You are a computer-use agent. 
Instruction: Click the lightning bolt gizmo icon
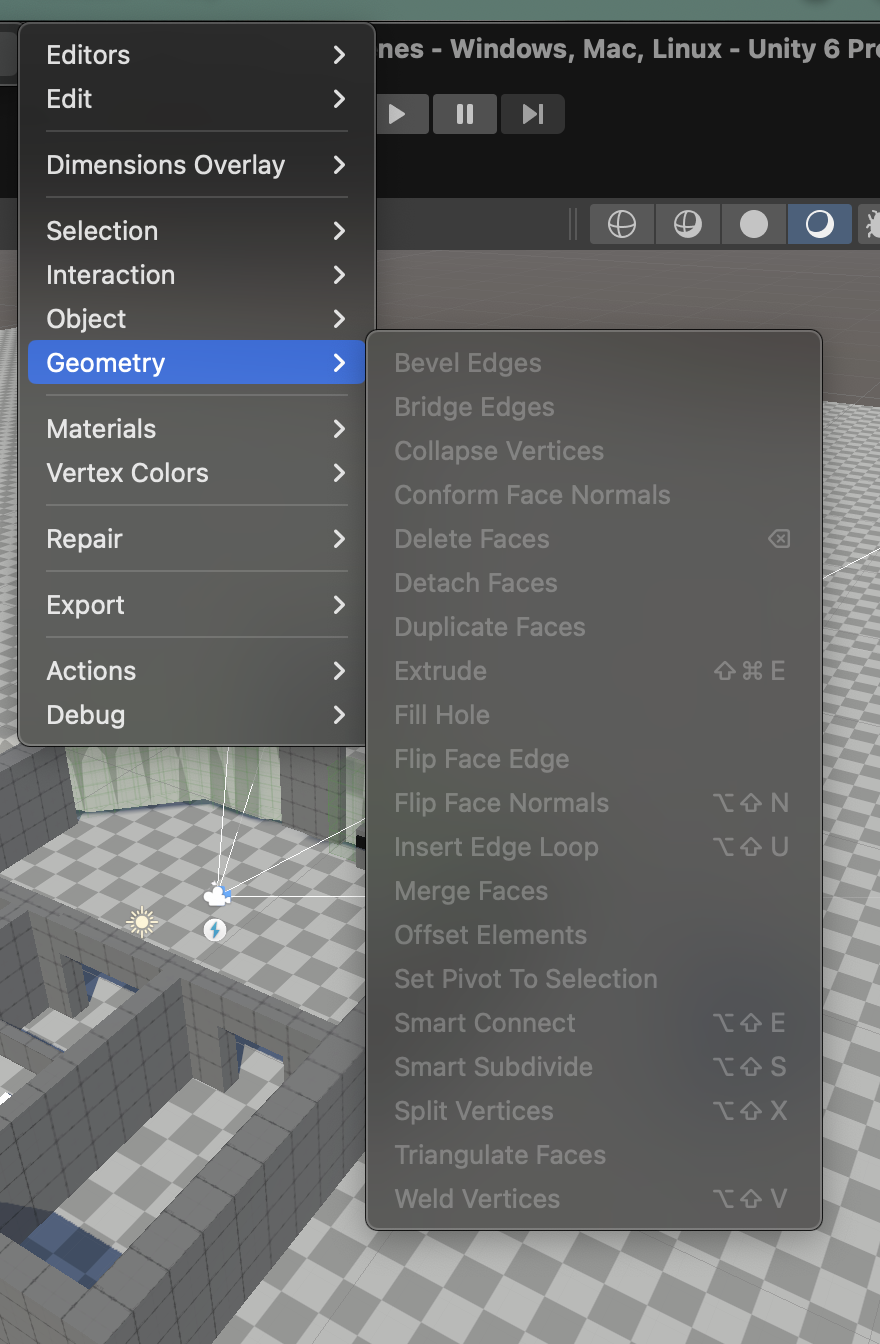click(215, 931)
